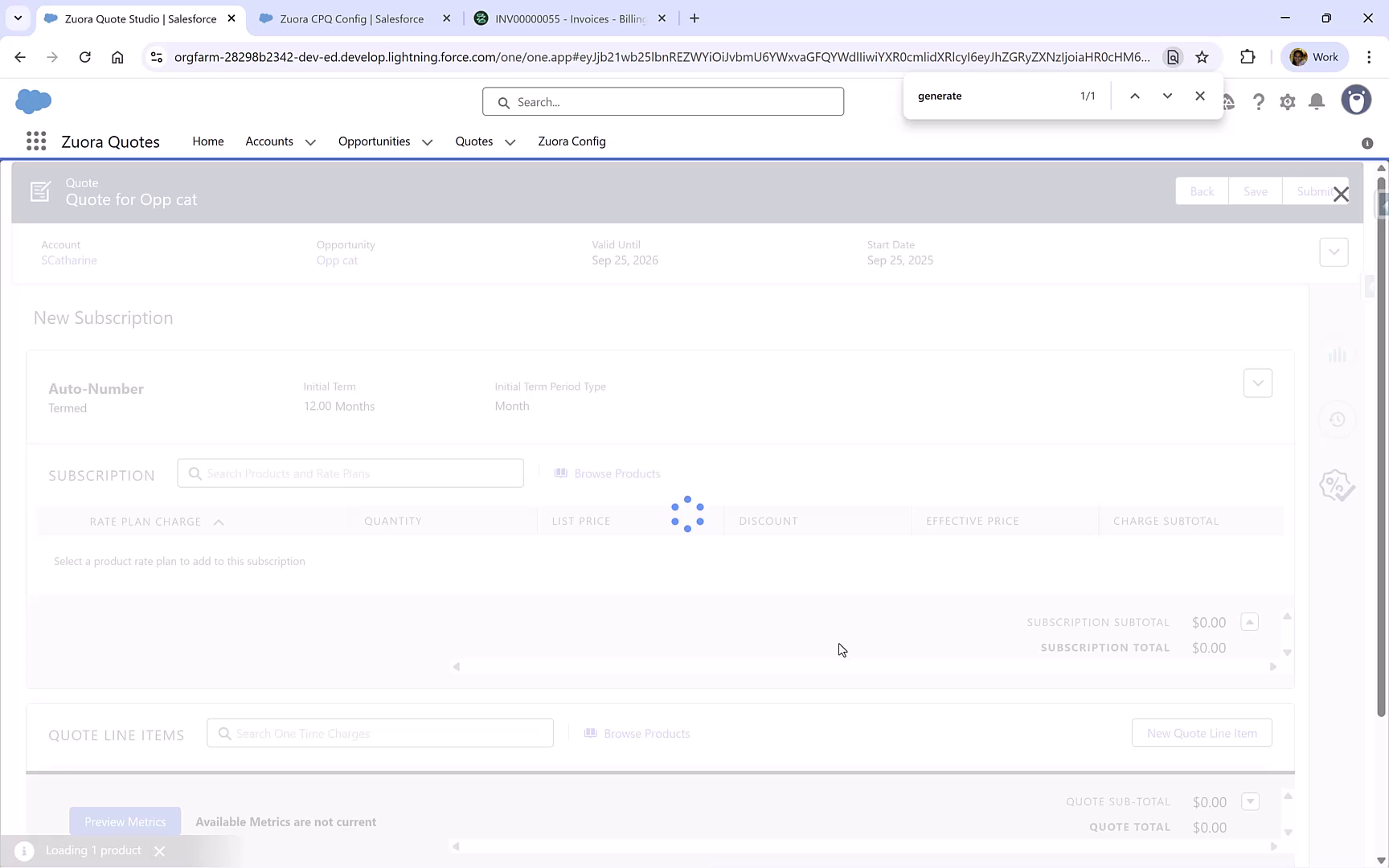Screen dimensions: 1389x868
Task: Open the notifications bell
Action: point(1316,101)
